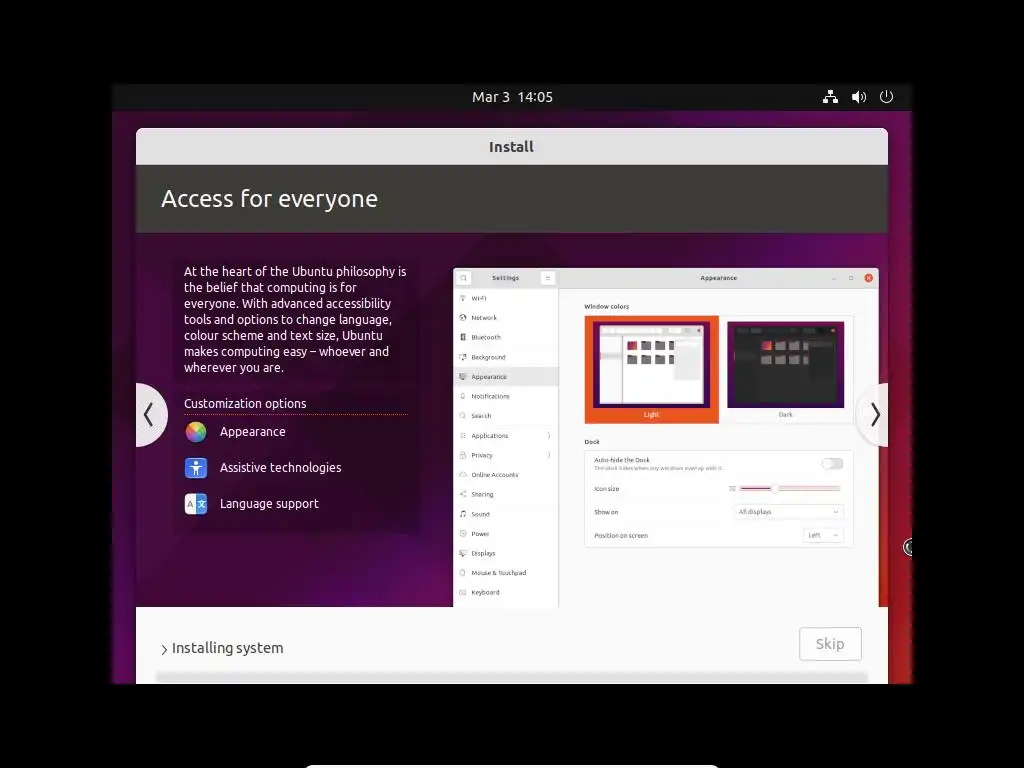
Task: Skip the current install step
Action: pyautogui.click(x=830, y=644)
